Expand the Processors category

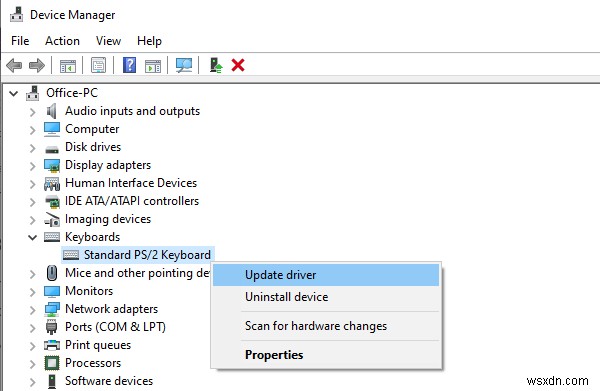click(33, 364)
